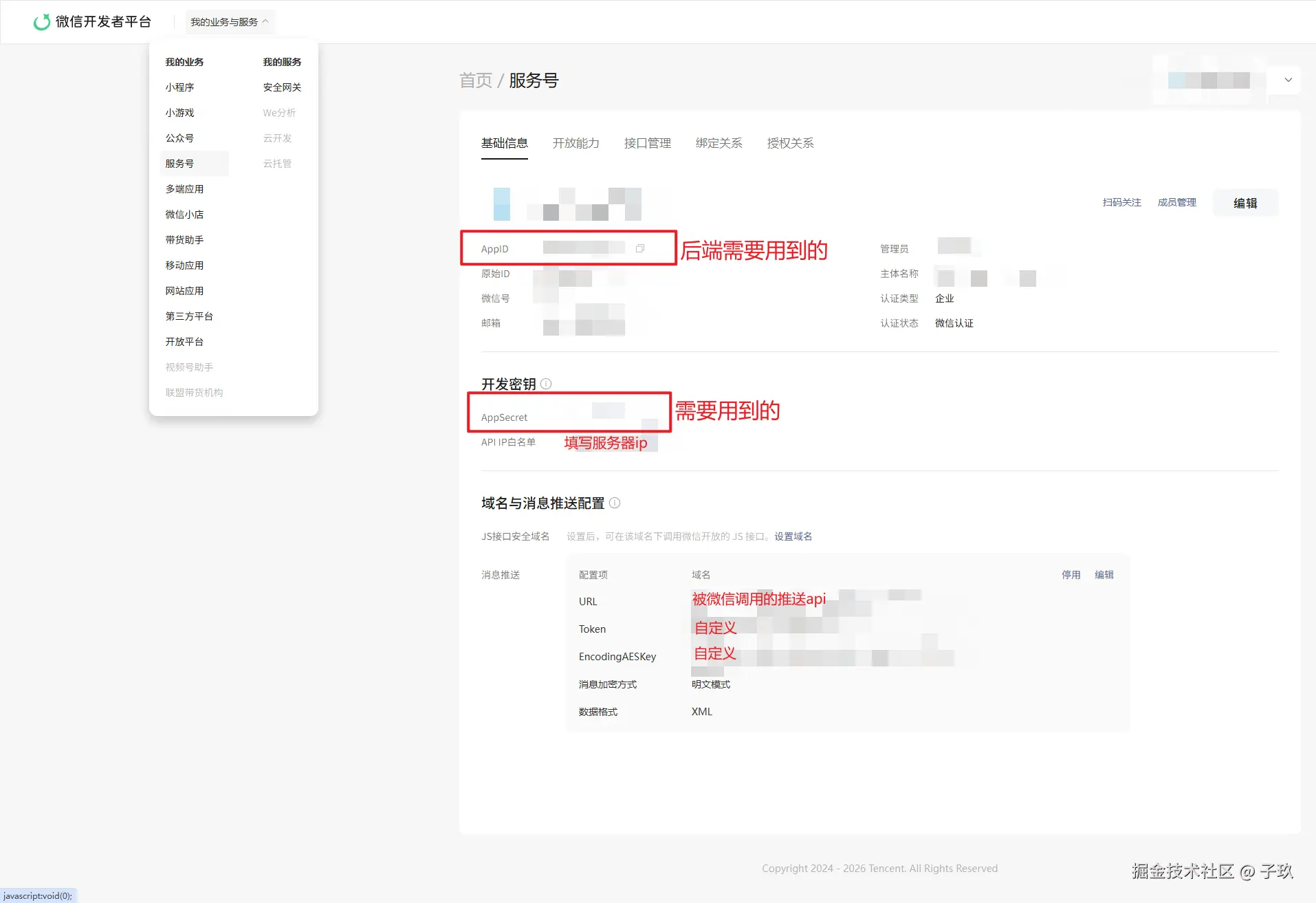Collapse the 我的业务与服务 dropdown
Image resolution: width=1316 pixels, height=903 pixels.
click(230, 21)
